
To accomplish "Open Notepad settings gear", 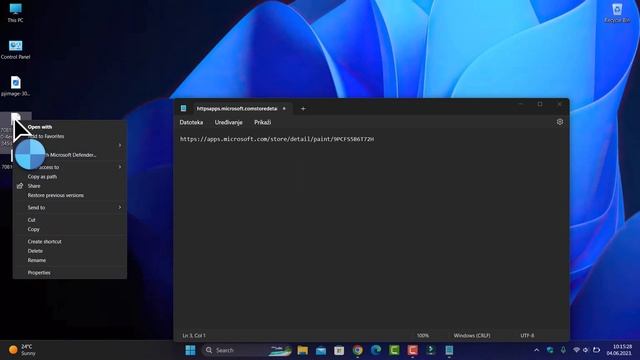I will 560,122.
